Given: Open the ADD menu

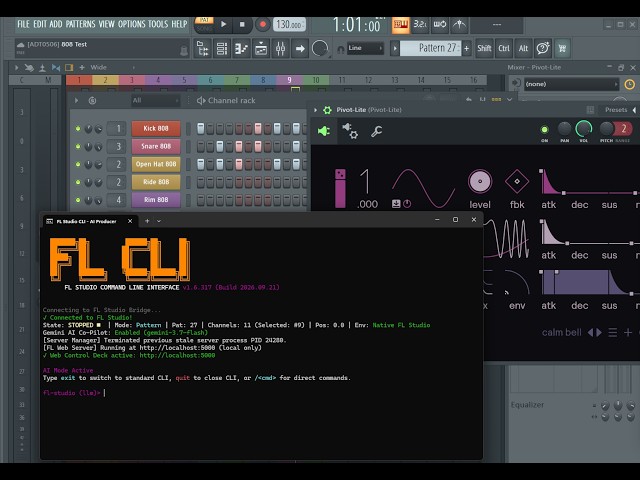Looking at the screenshot, I should [x=56, y=24].
